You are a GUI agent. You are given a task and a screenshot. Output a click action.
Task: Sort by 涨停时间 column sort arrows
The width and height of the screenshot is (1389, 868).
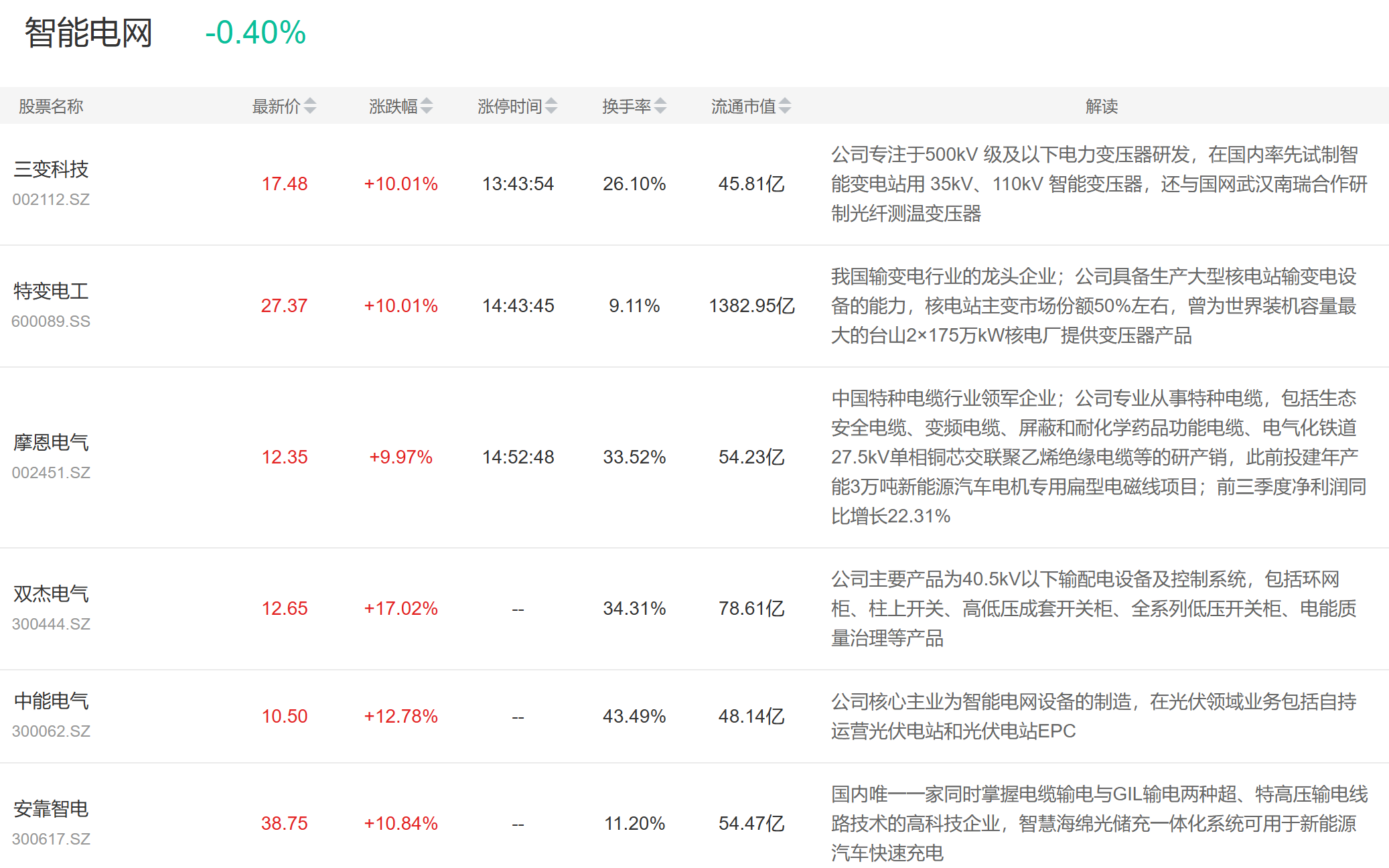(x=551, y=106)
